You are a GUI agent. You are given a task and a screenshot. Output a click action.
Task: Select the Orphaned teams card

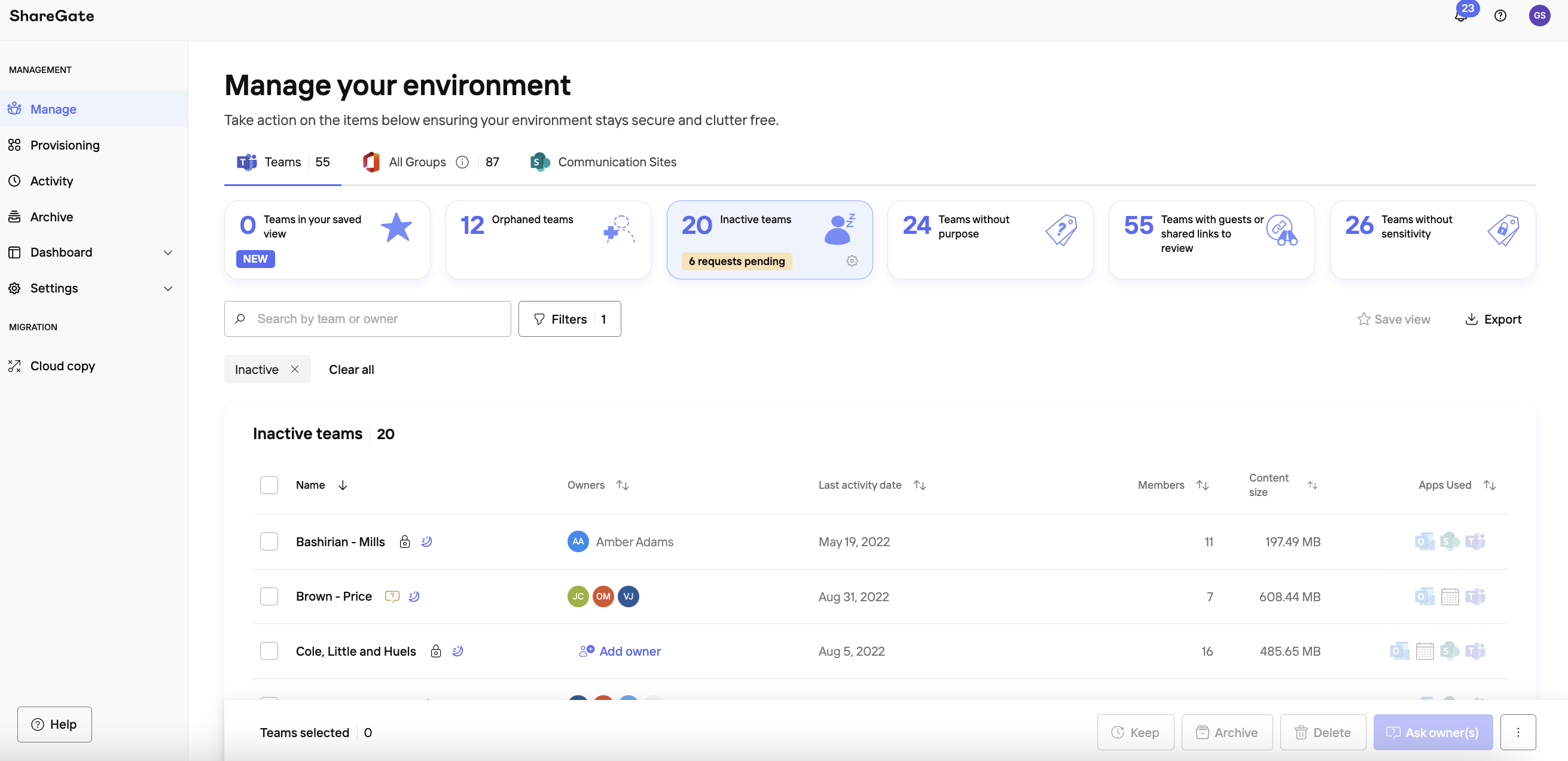(x=548, y=240)
